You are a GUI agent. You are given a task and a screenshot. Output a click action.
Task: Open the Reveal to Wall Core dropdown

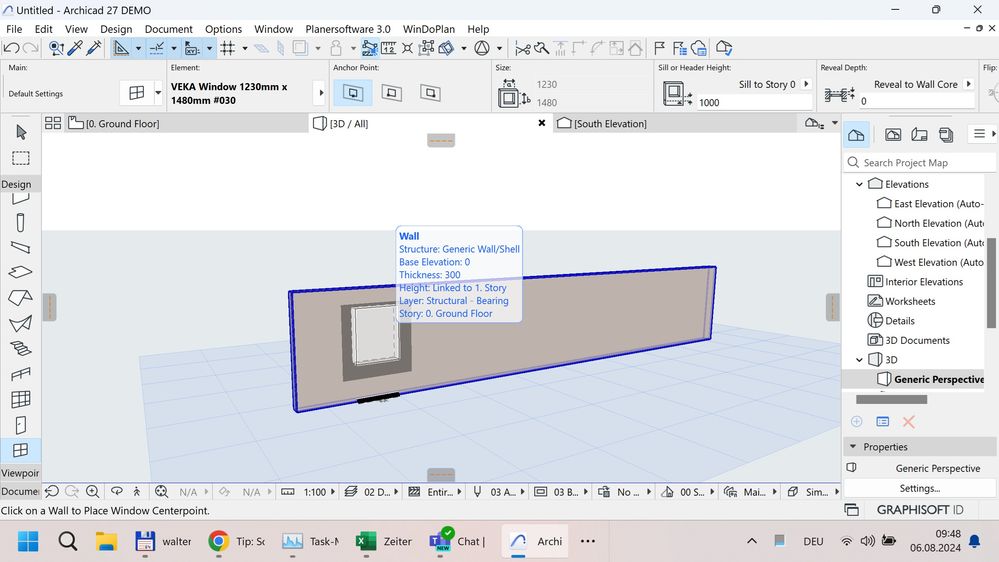coord(968,85)
